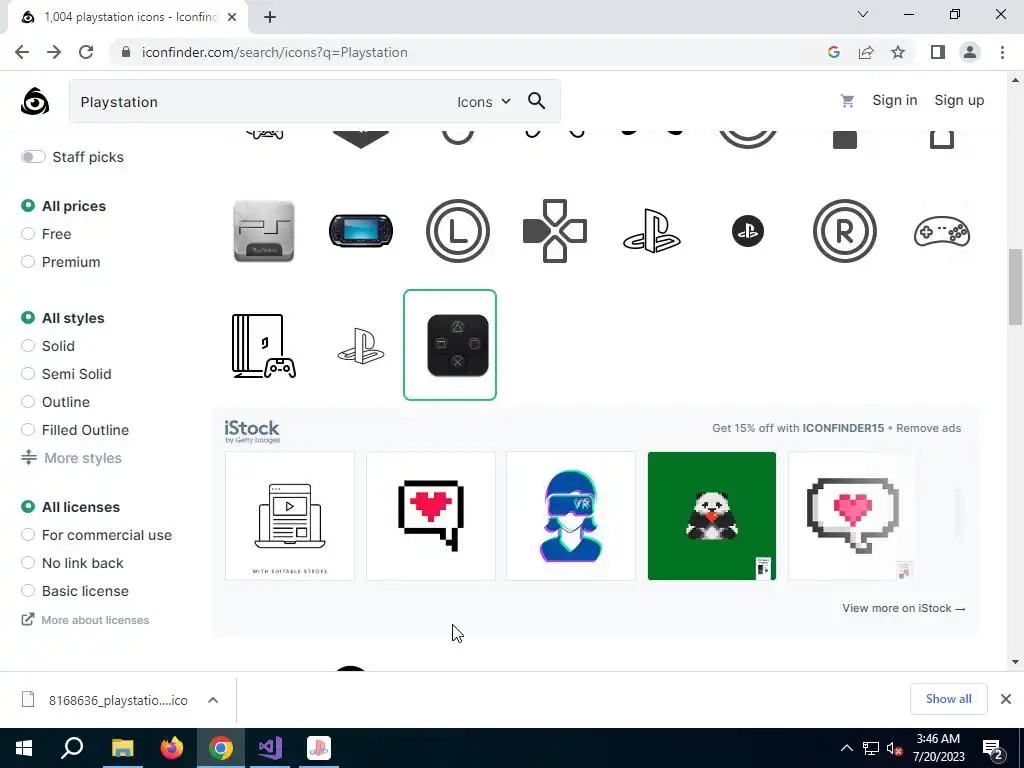Select the Premium price filter
This screenshot has width=1024, height=768.
coord(27,262)
